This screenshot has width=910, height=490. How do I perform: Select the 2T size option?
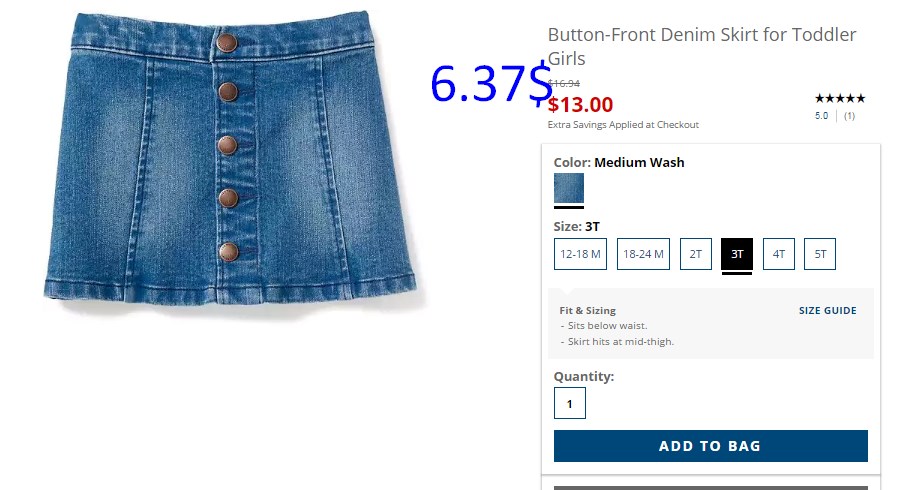696,254
